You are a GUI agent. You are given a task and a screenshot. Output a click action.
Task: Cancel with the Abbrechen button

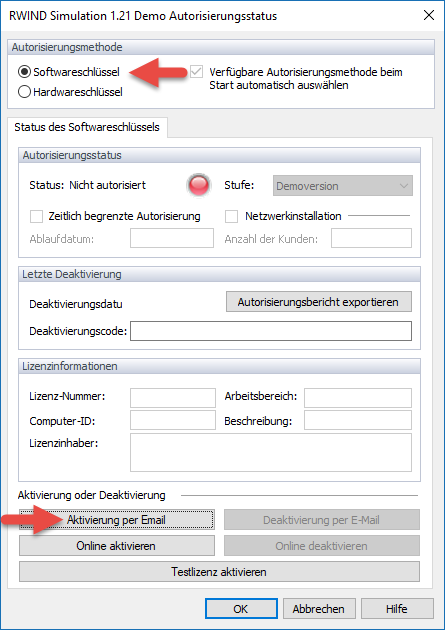click(319, 609)
